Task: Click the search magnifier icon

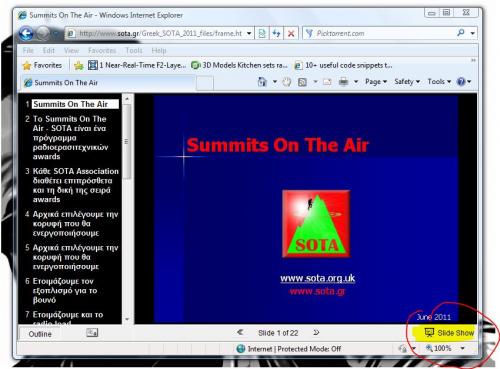Action: [x=461, y=33]
